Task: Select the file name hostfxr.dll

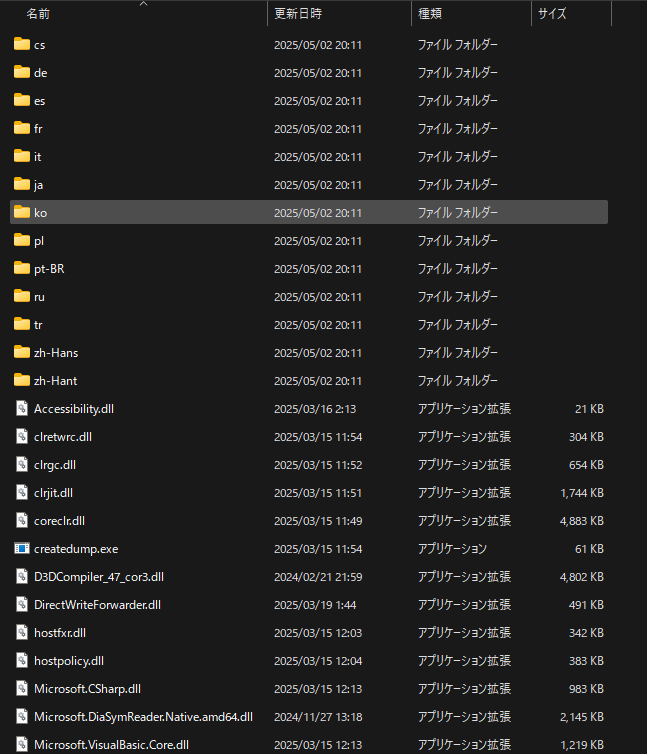Action: (x=60, y=633)
